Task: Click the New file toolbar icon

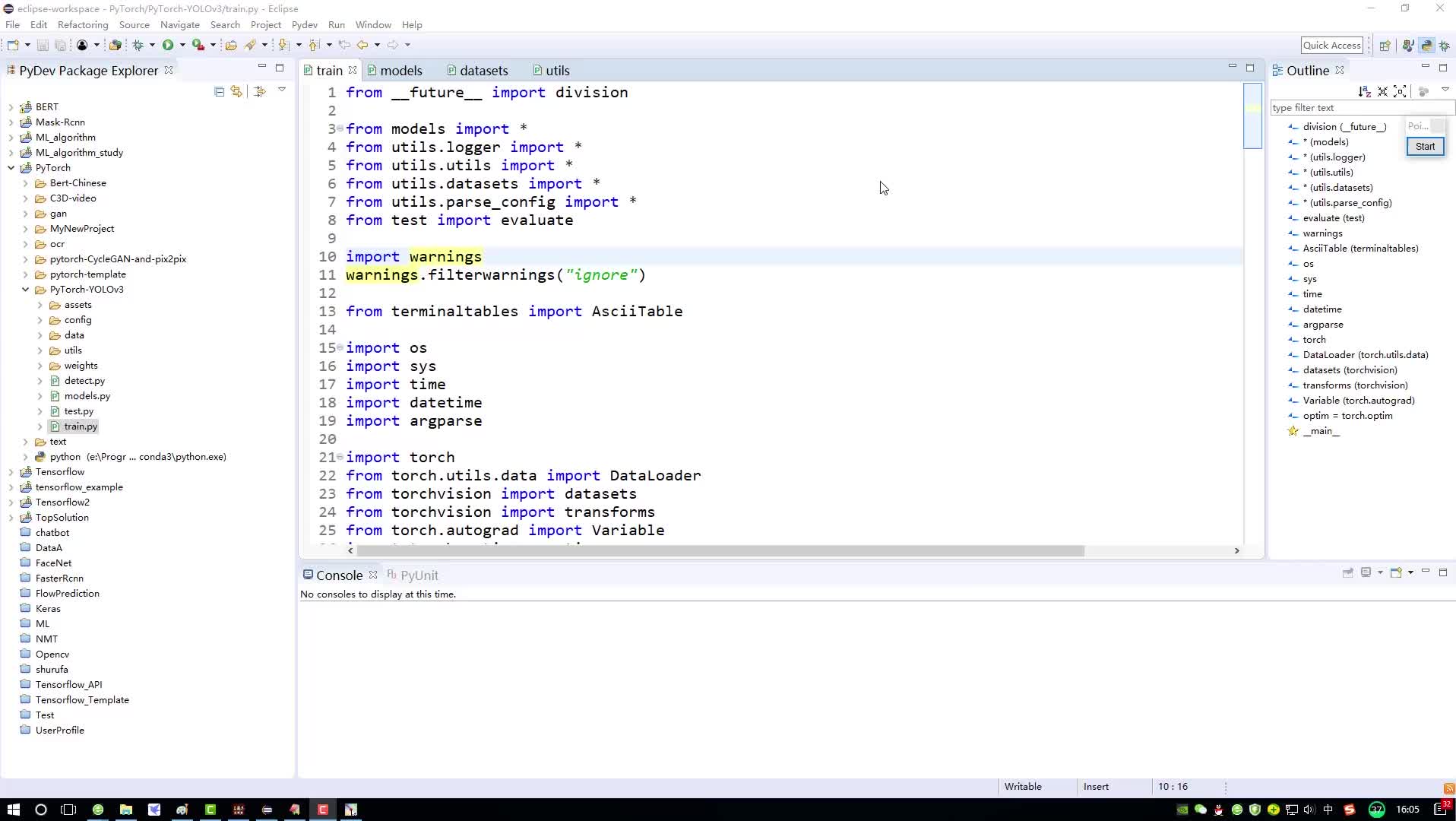Action: tap(13, 45)
